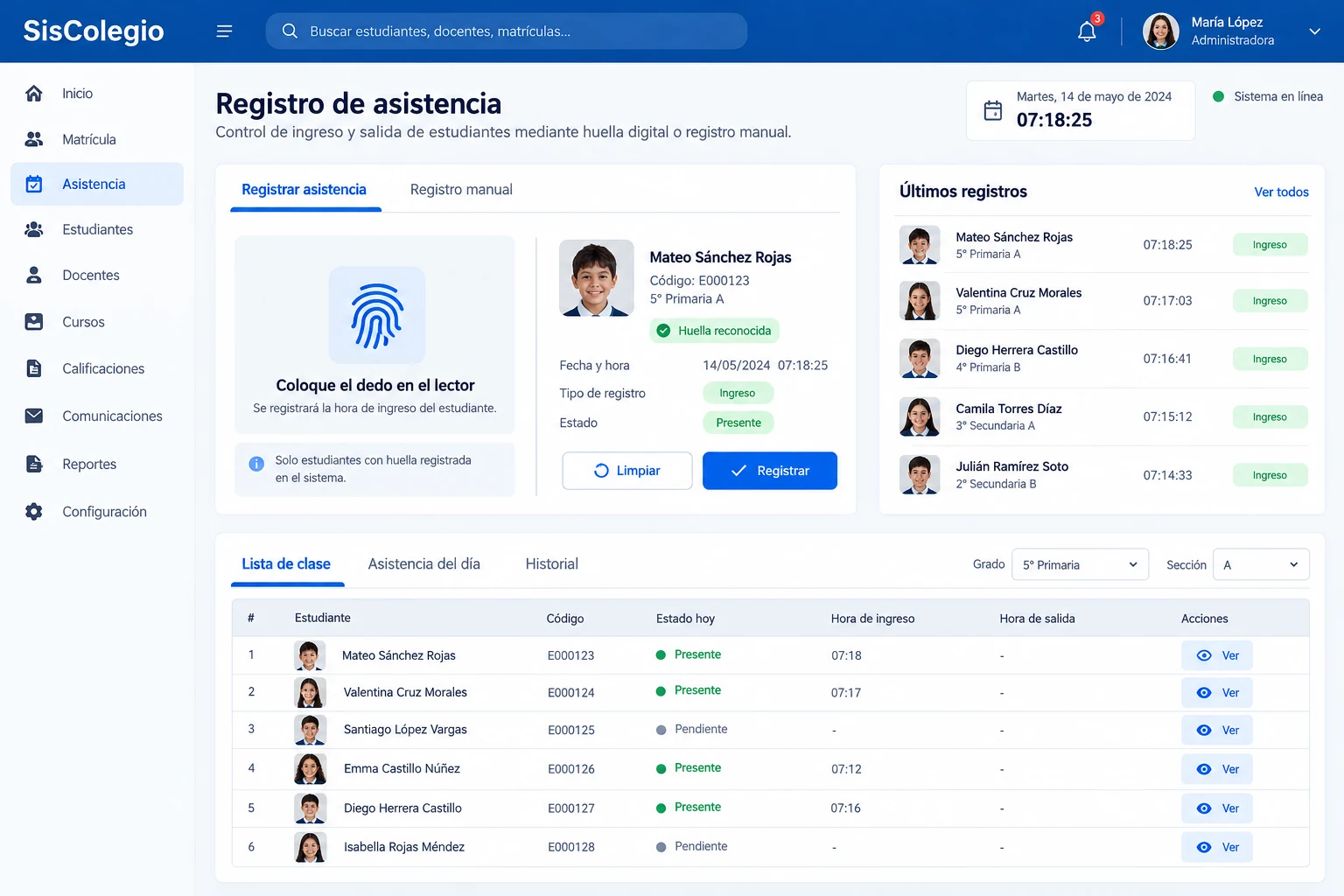
Task: Click the SisColegio logo
Action: pyautogui.click(x=94, y=31)
